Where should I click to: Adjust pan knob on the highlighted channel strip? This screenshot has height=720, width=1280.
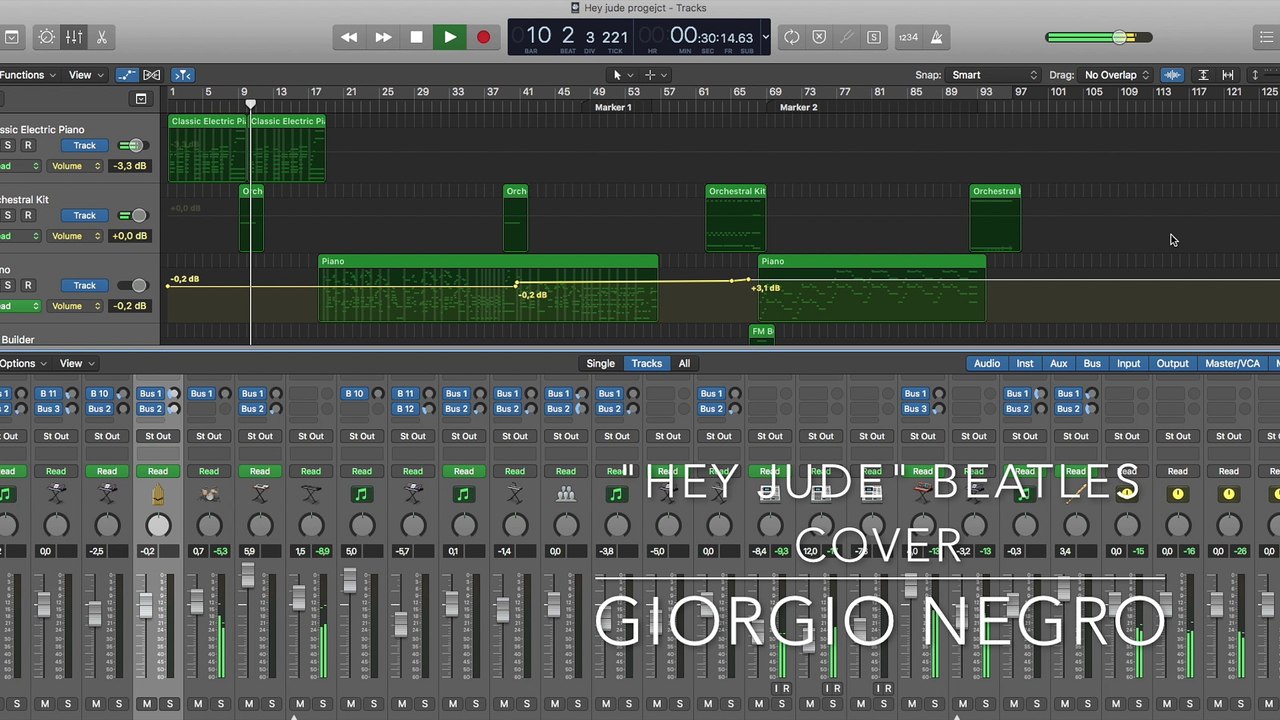158,525
